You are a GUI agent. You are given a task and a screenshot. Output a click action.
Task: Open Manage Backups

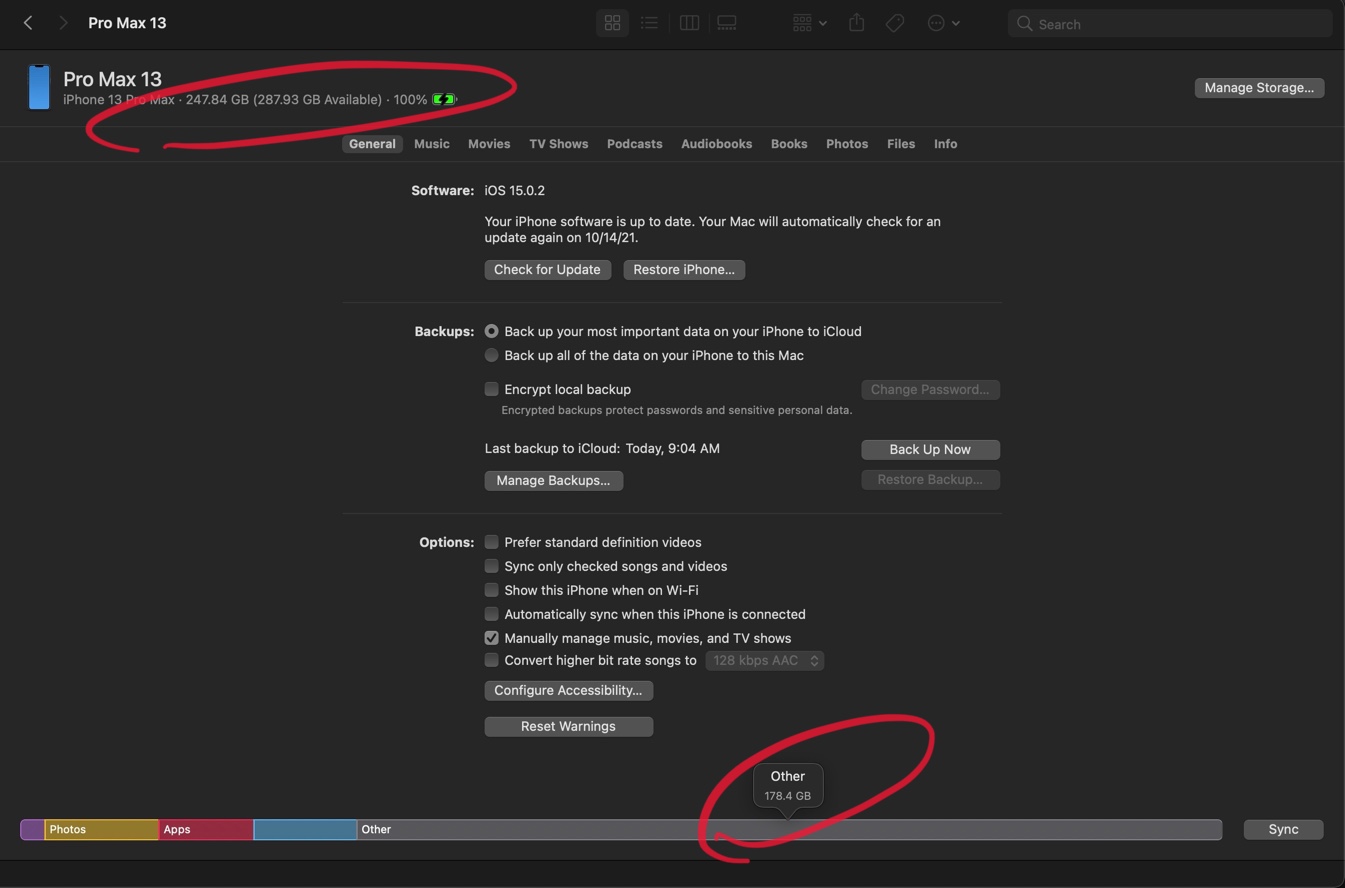point(553,481)
